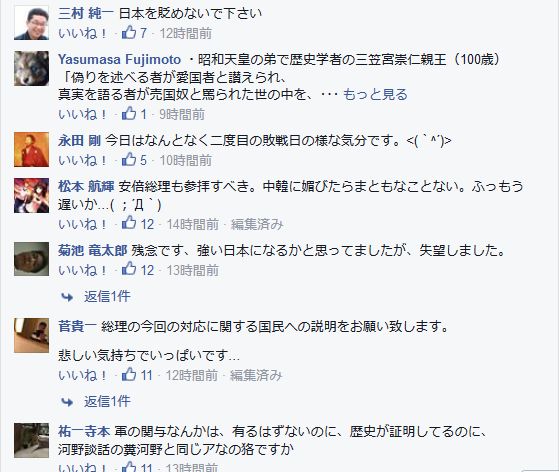
Task: Open Yasumasa Fujimoto's profile name link
Action: (x=120, y=59)
